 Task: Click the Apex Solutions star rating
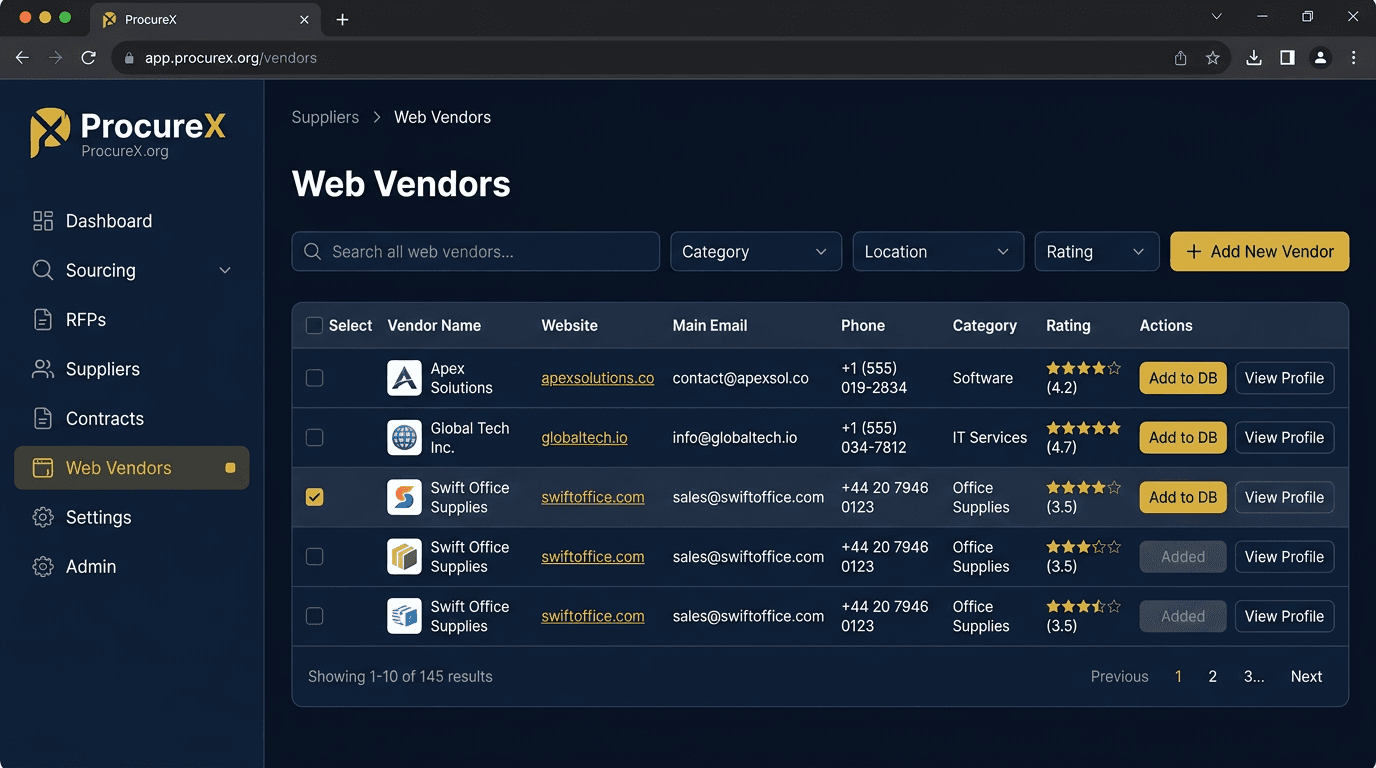1084,368
